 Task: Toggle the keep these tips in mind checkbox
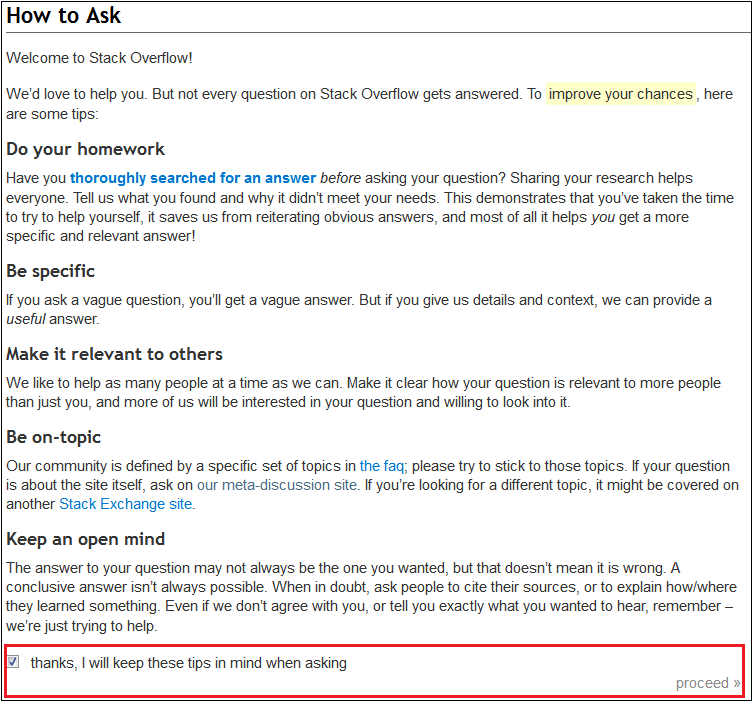point(13,662)
